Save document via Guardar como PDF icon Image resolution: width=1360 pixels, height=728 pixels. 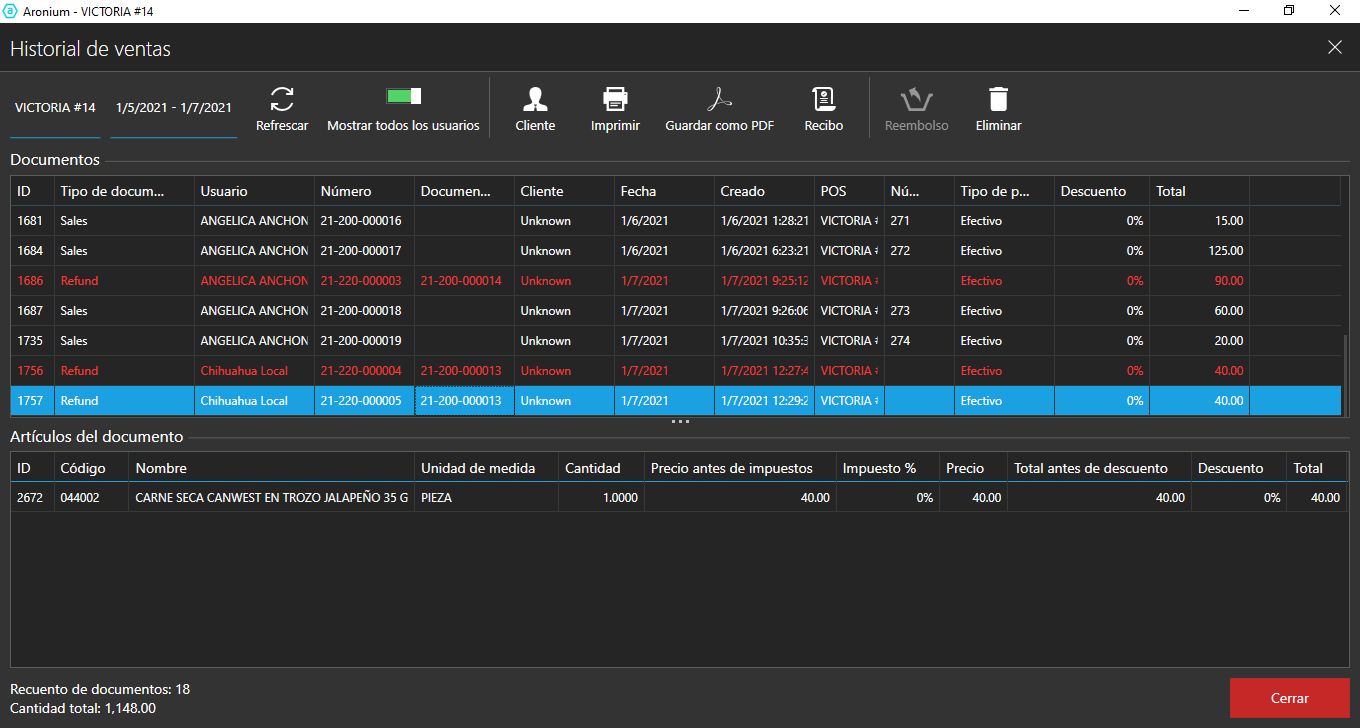coord(720,99)
